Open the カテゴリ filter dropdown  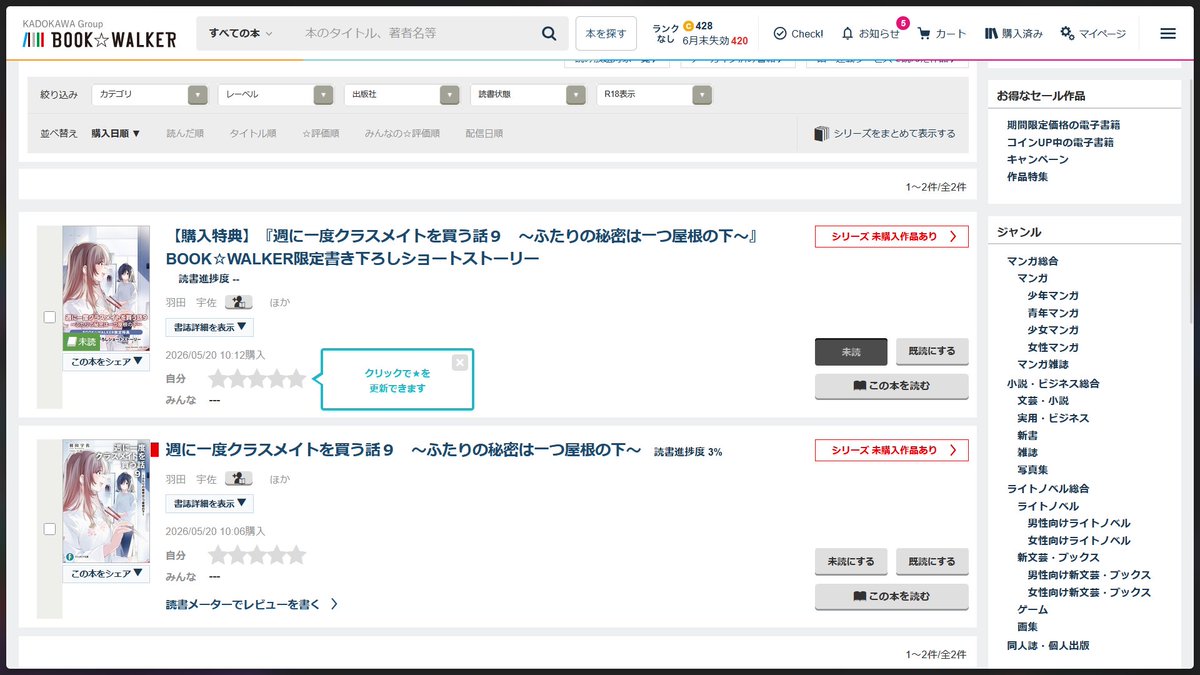click(150, 94)
